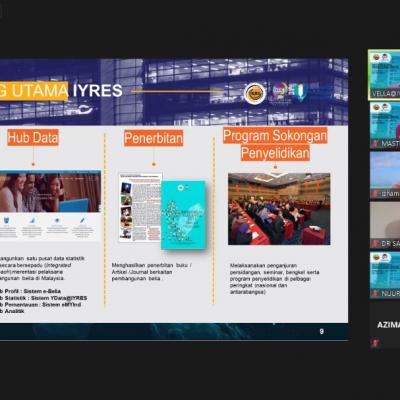
Task: Select the MAST participant video tile
Action: [x=385, y=125]
